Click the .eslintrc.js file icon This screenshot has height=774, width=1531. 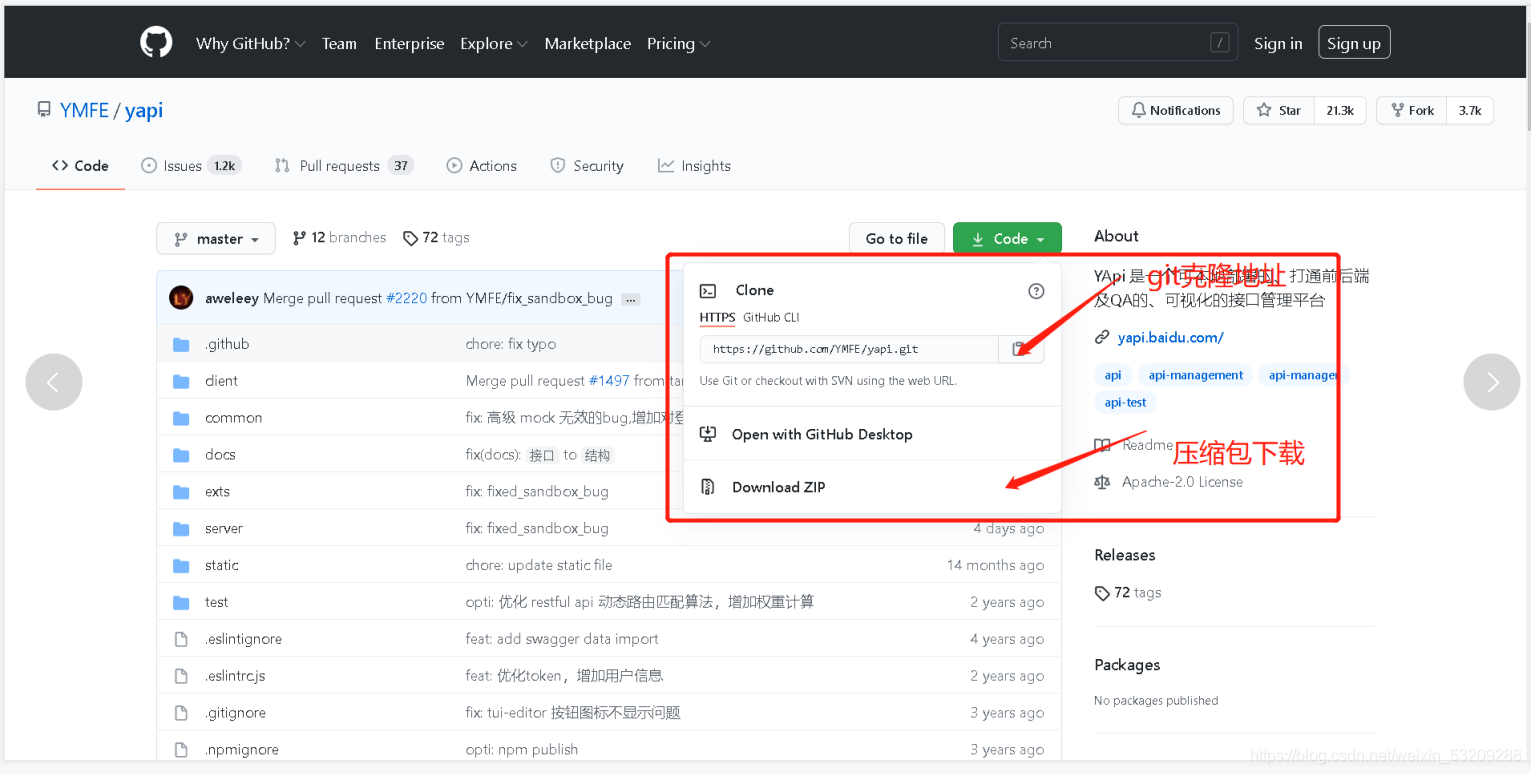pyautogui.click(x=181, y=676)
